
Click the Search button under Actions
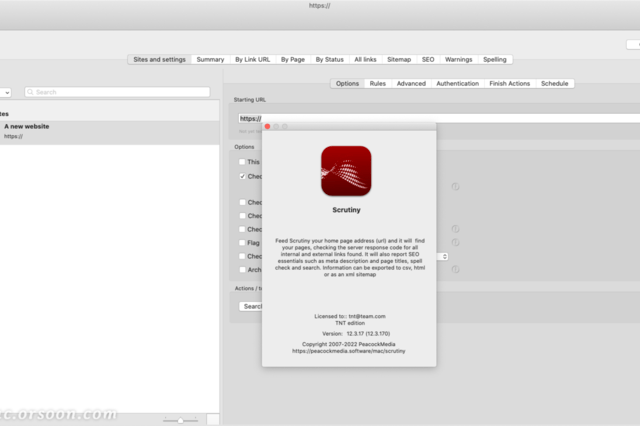pyautogui.click(x=251, y=306)
